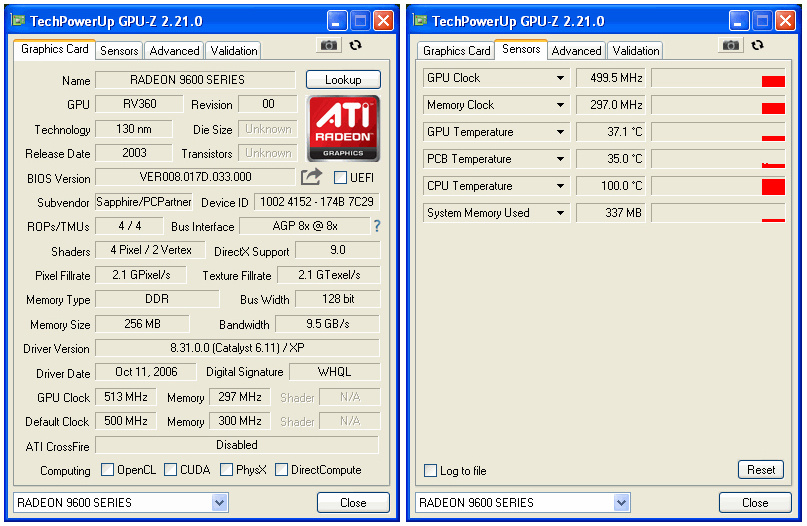Click the System Memory Used graph
This screenshot has width=807, height=526.
click(x=718, y=213)
